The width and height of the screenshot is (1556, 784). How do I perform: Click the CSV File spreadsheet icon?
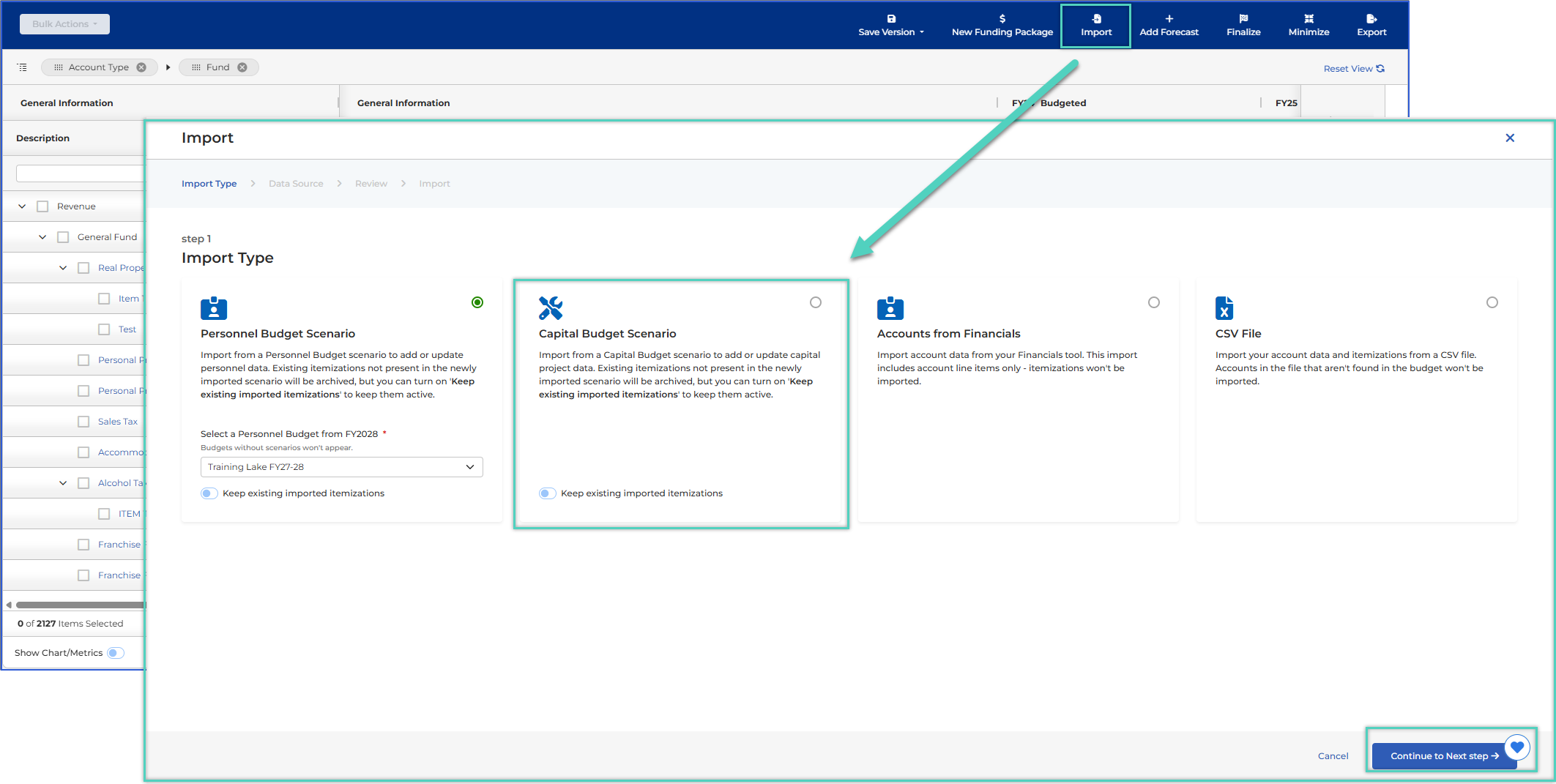point(1224,308)
